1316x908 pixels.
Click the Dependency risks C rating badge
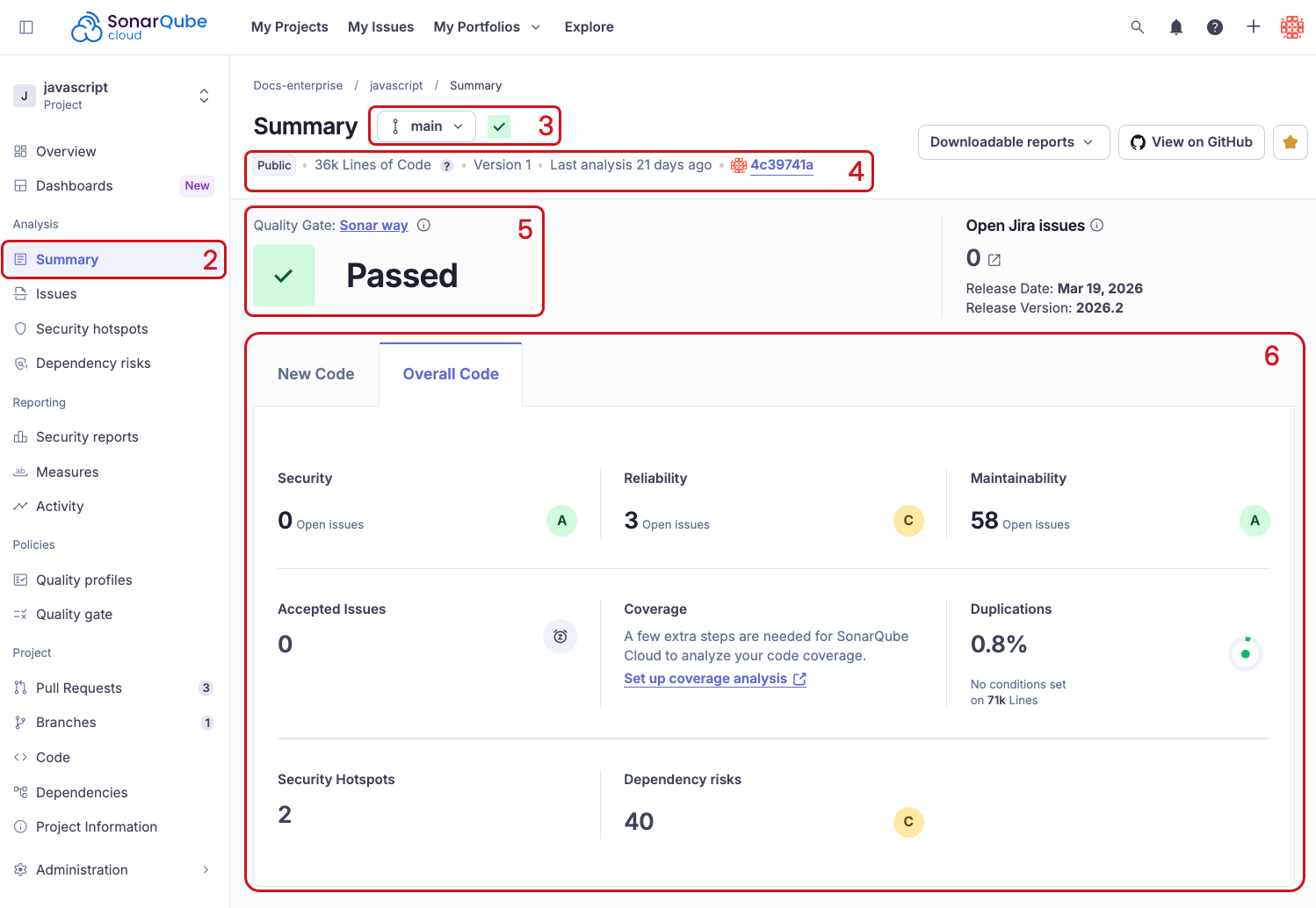tap(908, 822)
